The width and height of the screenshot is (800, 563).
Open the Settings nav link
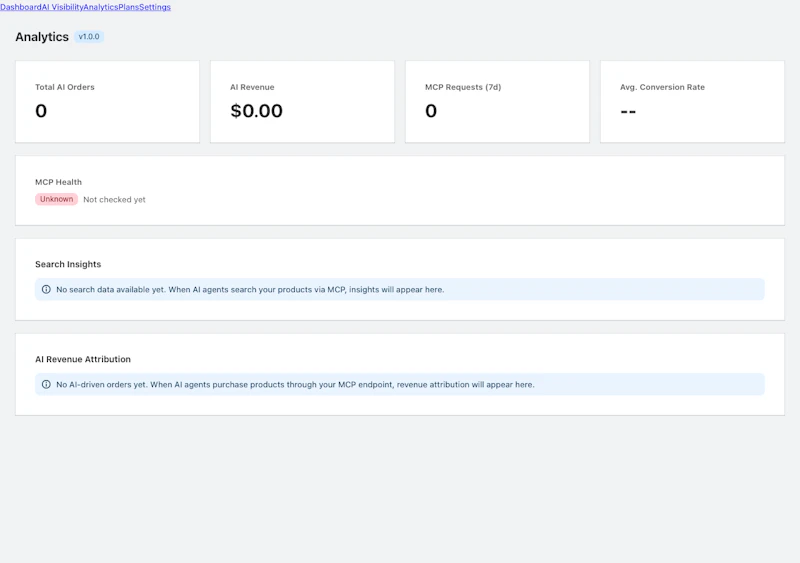pos(155,7)
